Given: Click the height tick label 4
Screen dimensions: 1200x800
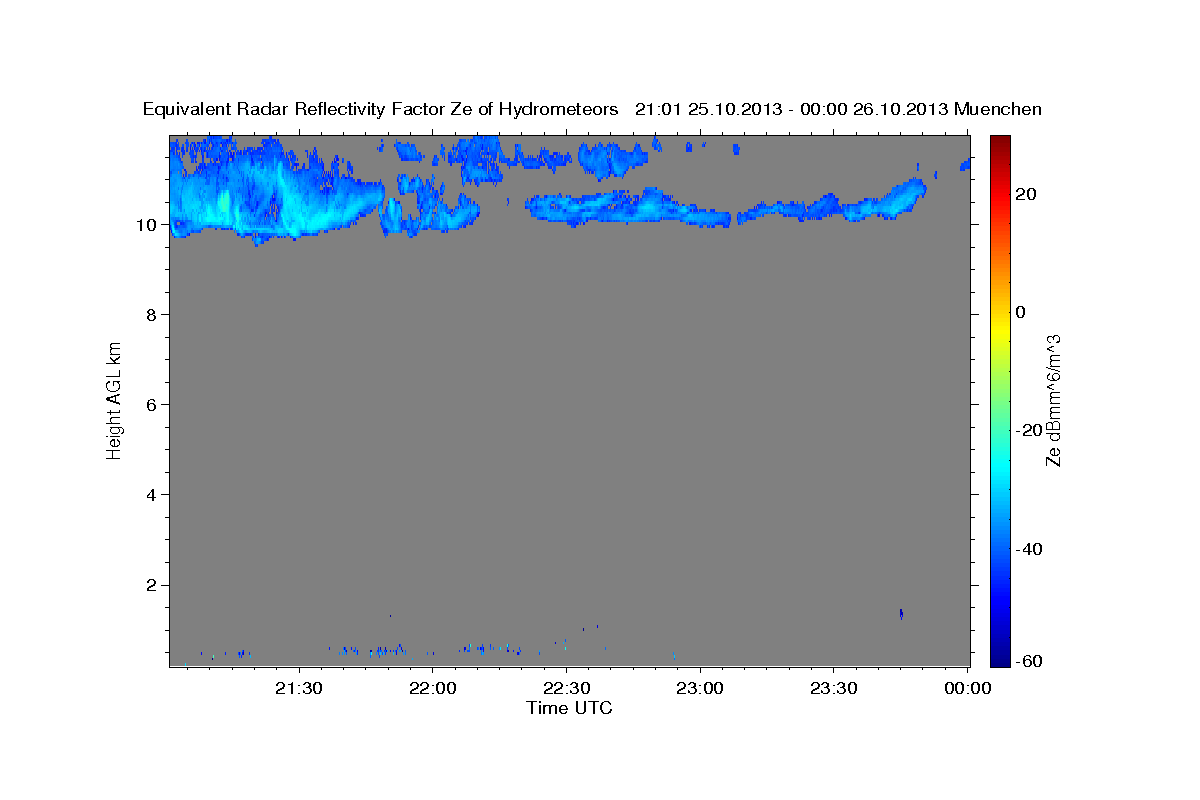Looking at the screenshot, I should pos(152,495).
